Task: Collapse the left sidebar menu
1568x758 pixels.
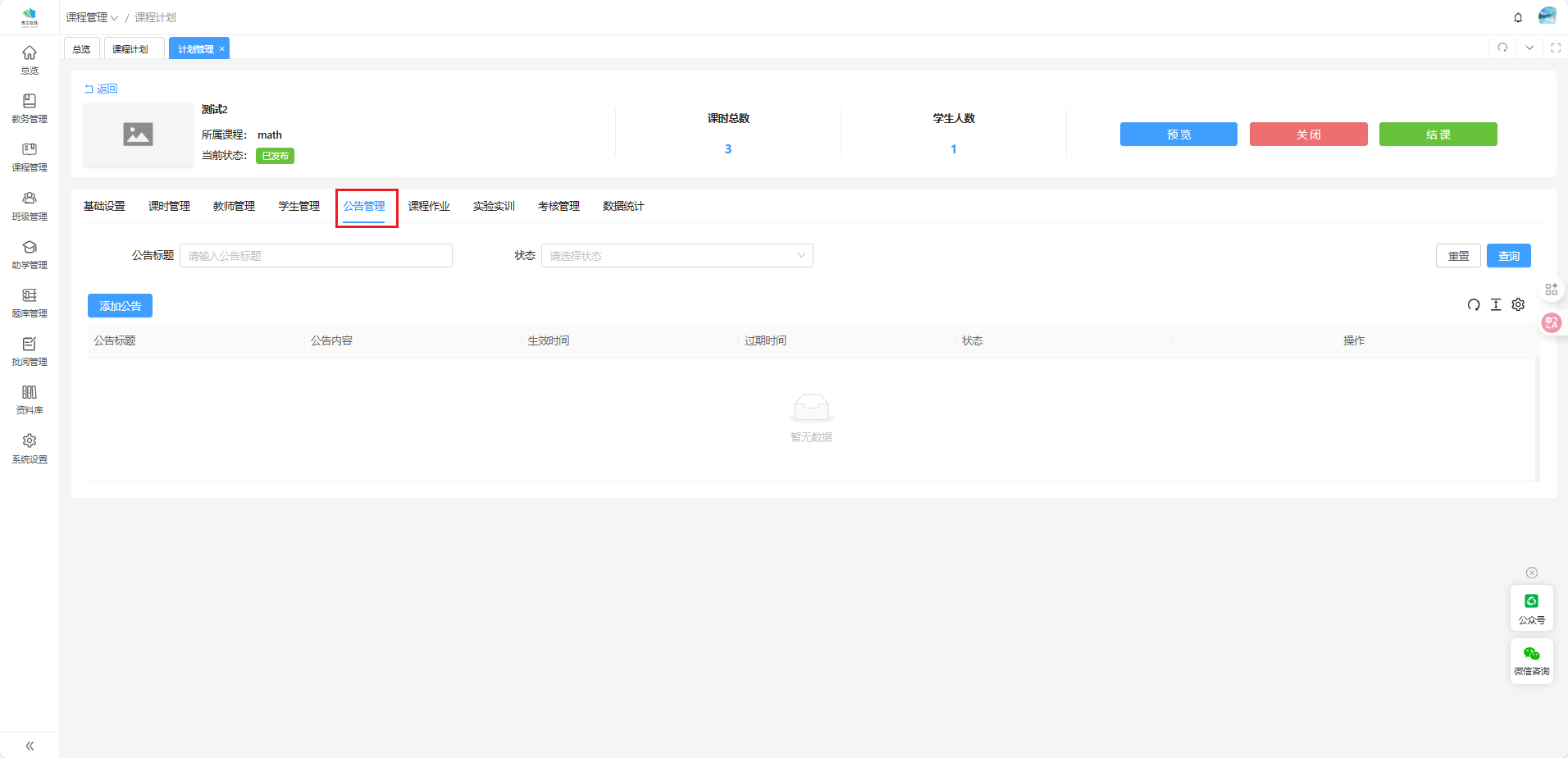Action: pyautogui.click(x=30, y=746)
